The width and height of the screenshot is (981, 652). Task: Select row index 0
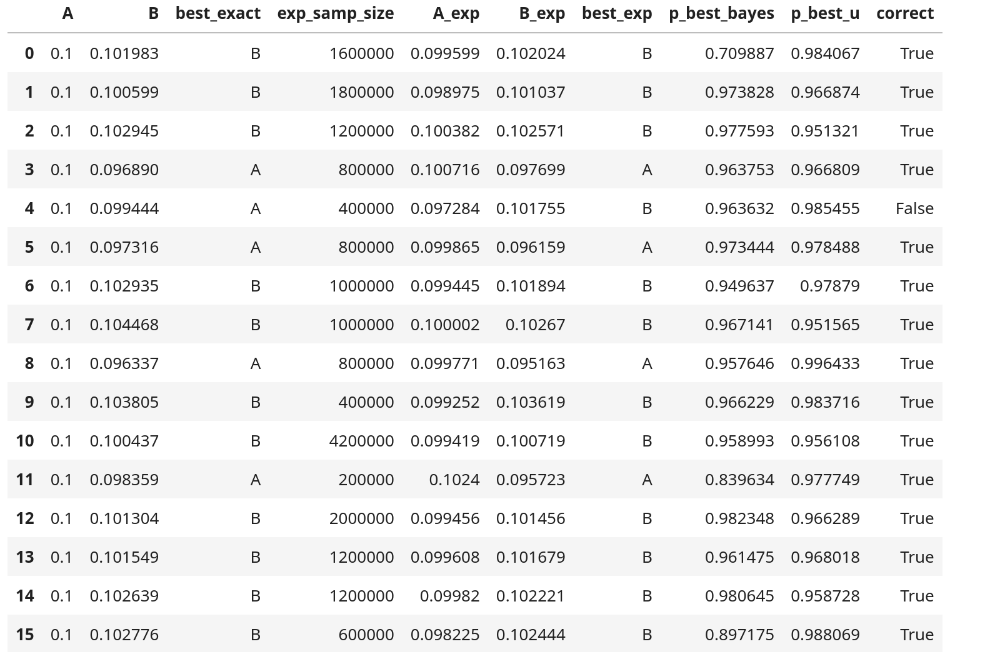[29, 54]
